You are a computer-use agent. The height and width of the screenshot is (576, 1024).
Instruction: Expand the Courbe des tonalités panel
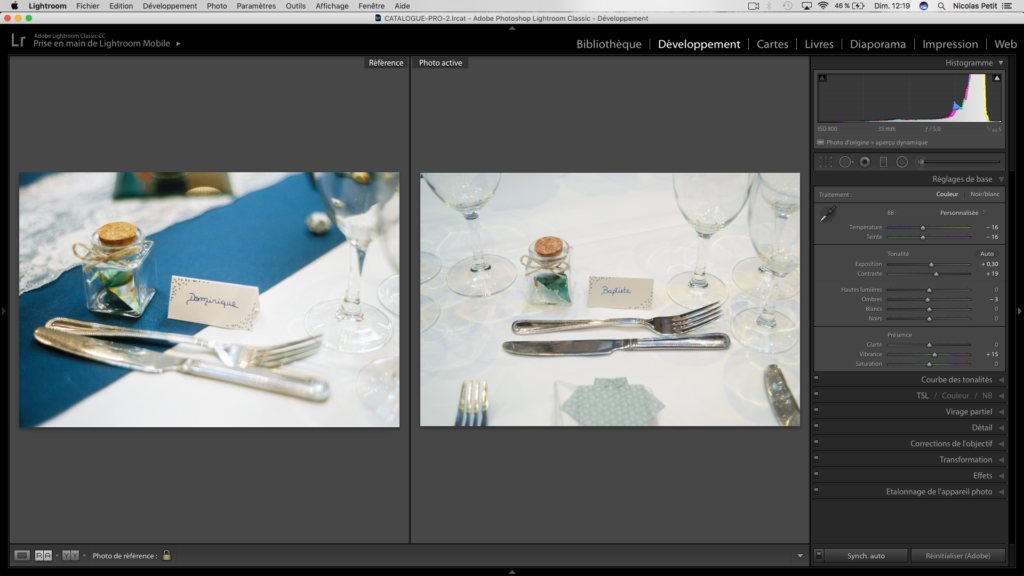[1001, 379]
